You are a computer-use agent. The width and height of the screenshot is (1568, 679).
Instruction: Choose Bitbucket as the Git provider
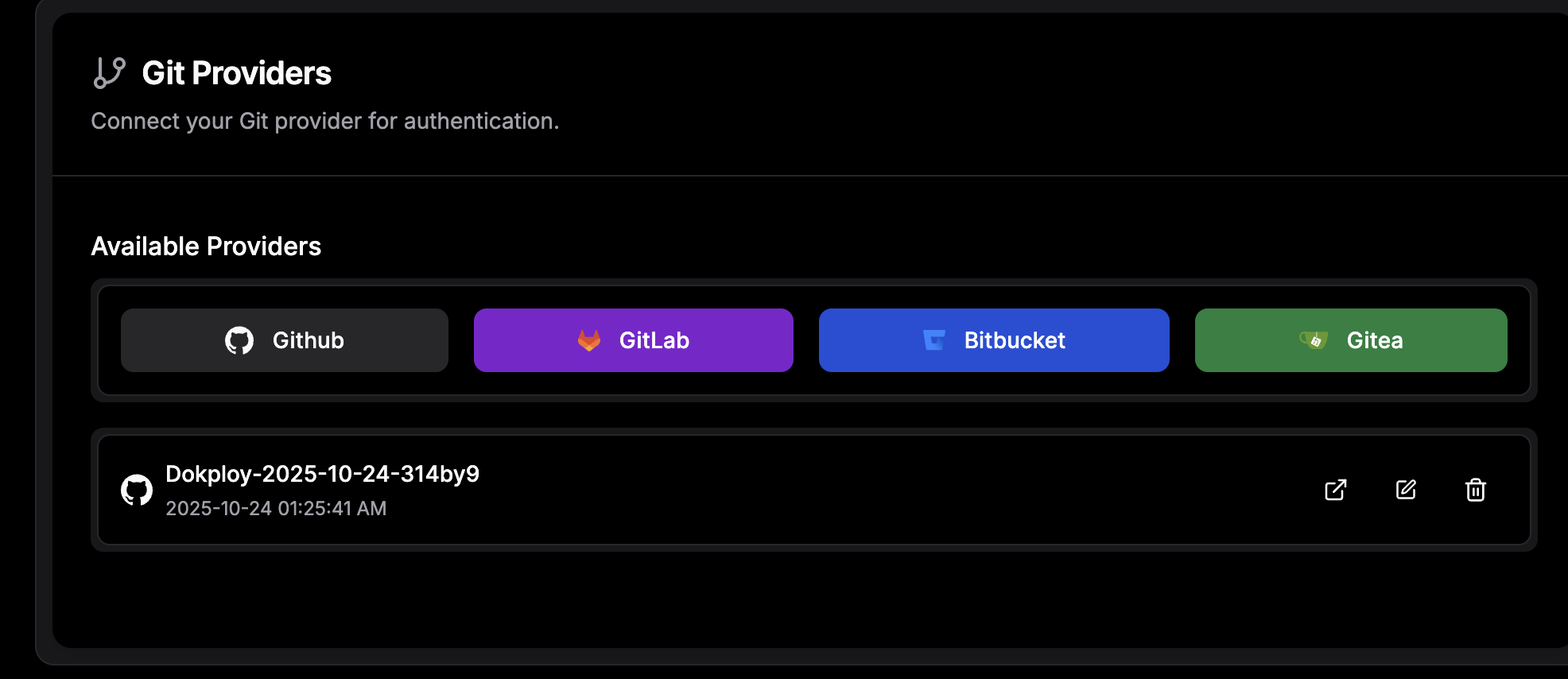(993, 340)
